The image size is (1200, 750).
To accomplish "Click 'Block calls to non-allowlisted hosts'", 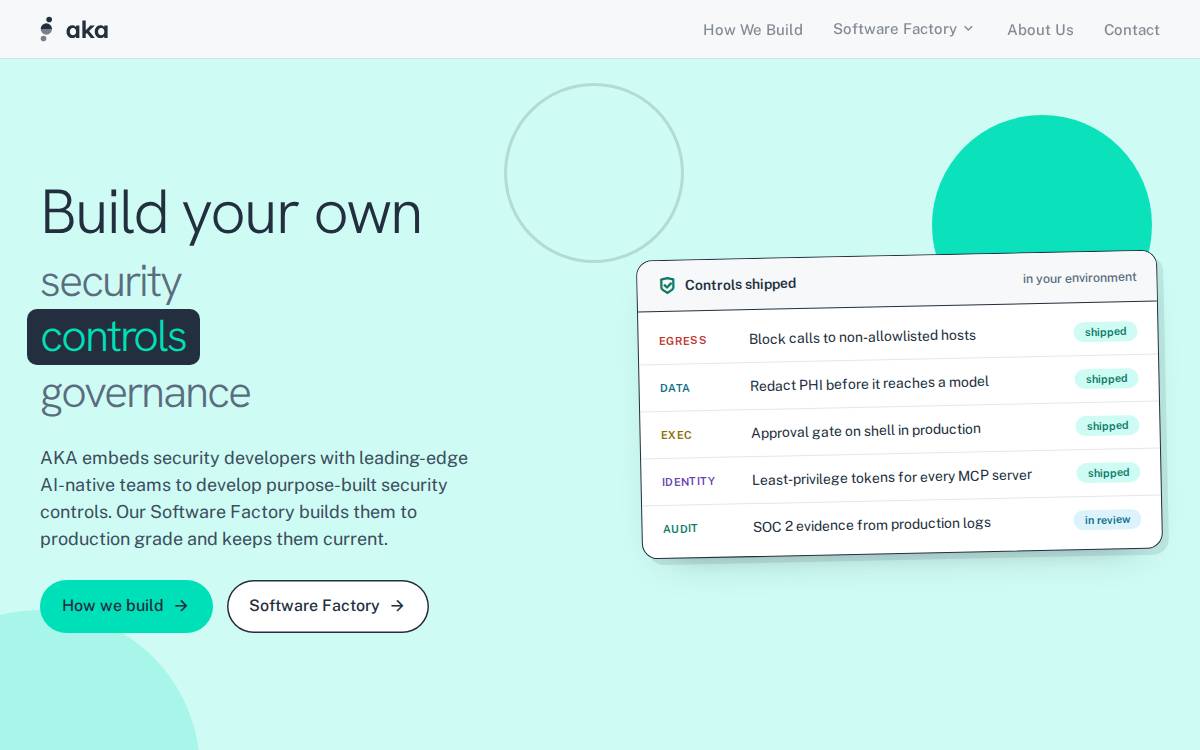I will (x=862, y=337).
